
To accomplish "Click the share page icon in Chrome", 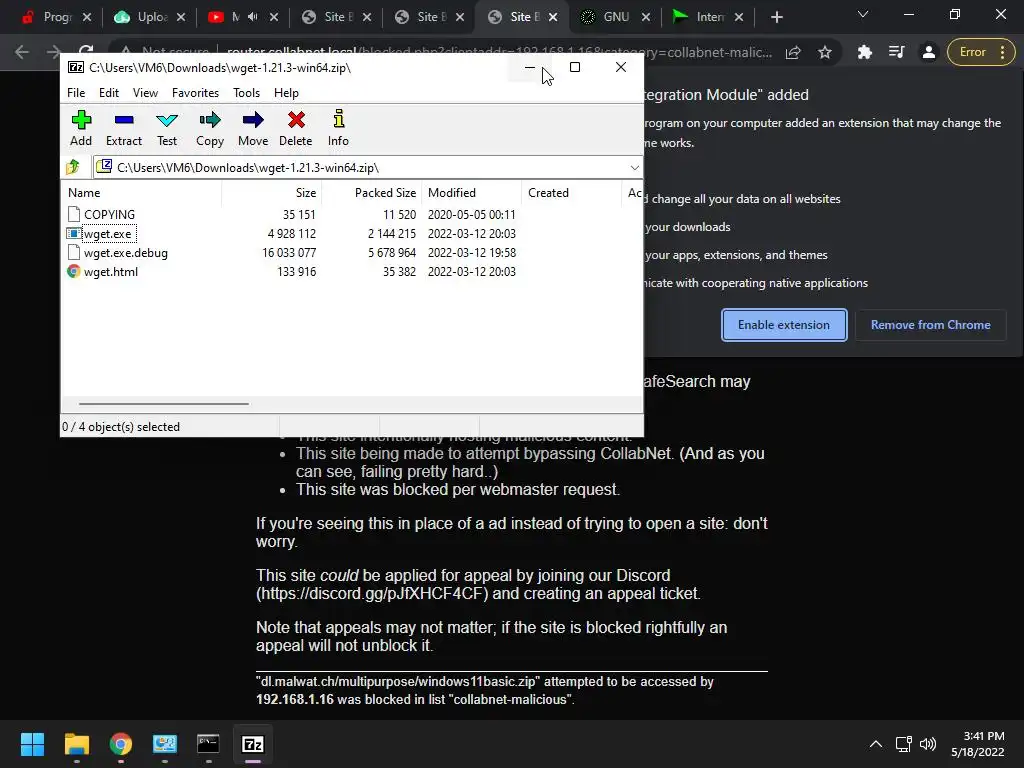I will click(793, 52).
